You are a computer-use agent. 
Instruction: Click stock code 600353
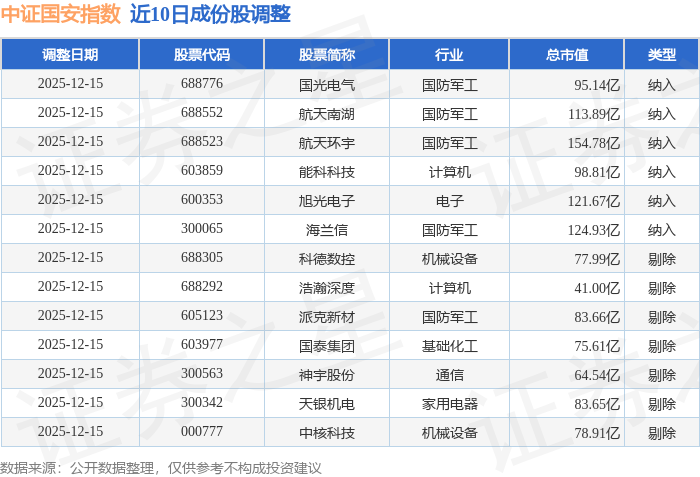(x=202, y=200)
